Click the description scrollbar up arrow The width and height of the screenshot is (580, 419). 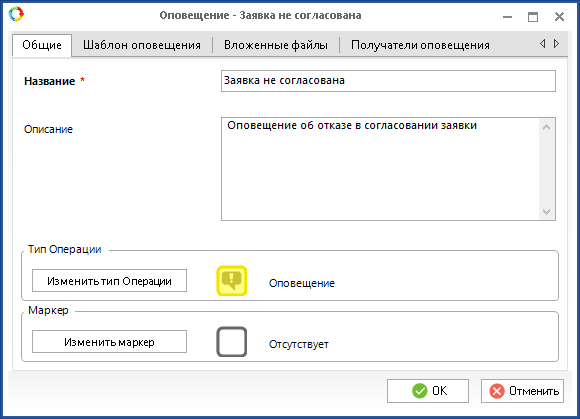pos(547,127)
